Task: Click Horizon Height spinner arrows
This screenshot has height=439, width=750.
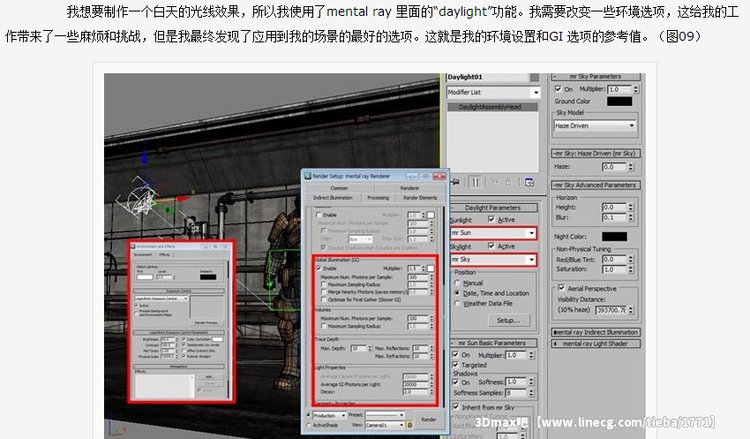Action: 631,207
